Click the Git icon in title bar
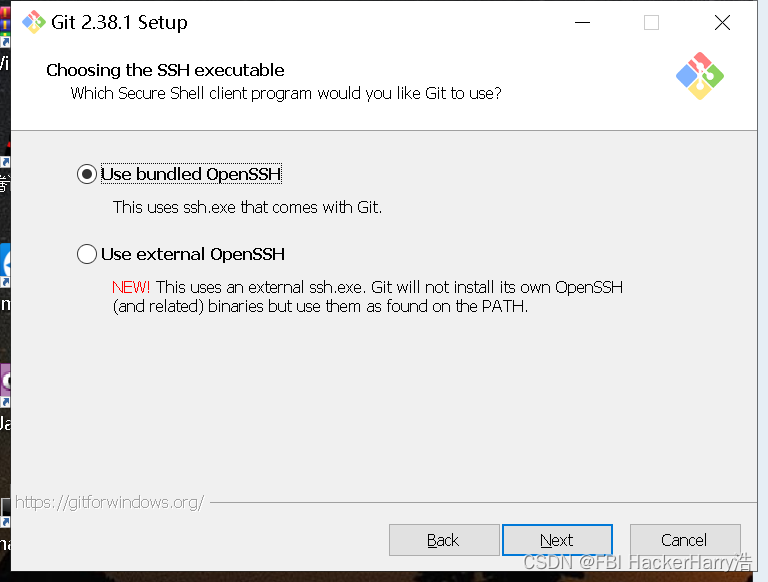Image resolution: width=768 pixels, height=582 pixels. click(34, 22)
